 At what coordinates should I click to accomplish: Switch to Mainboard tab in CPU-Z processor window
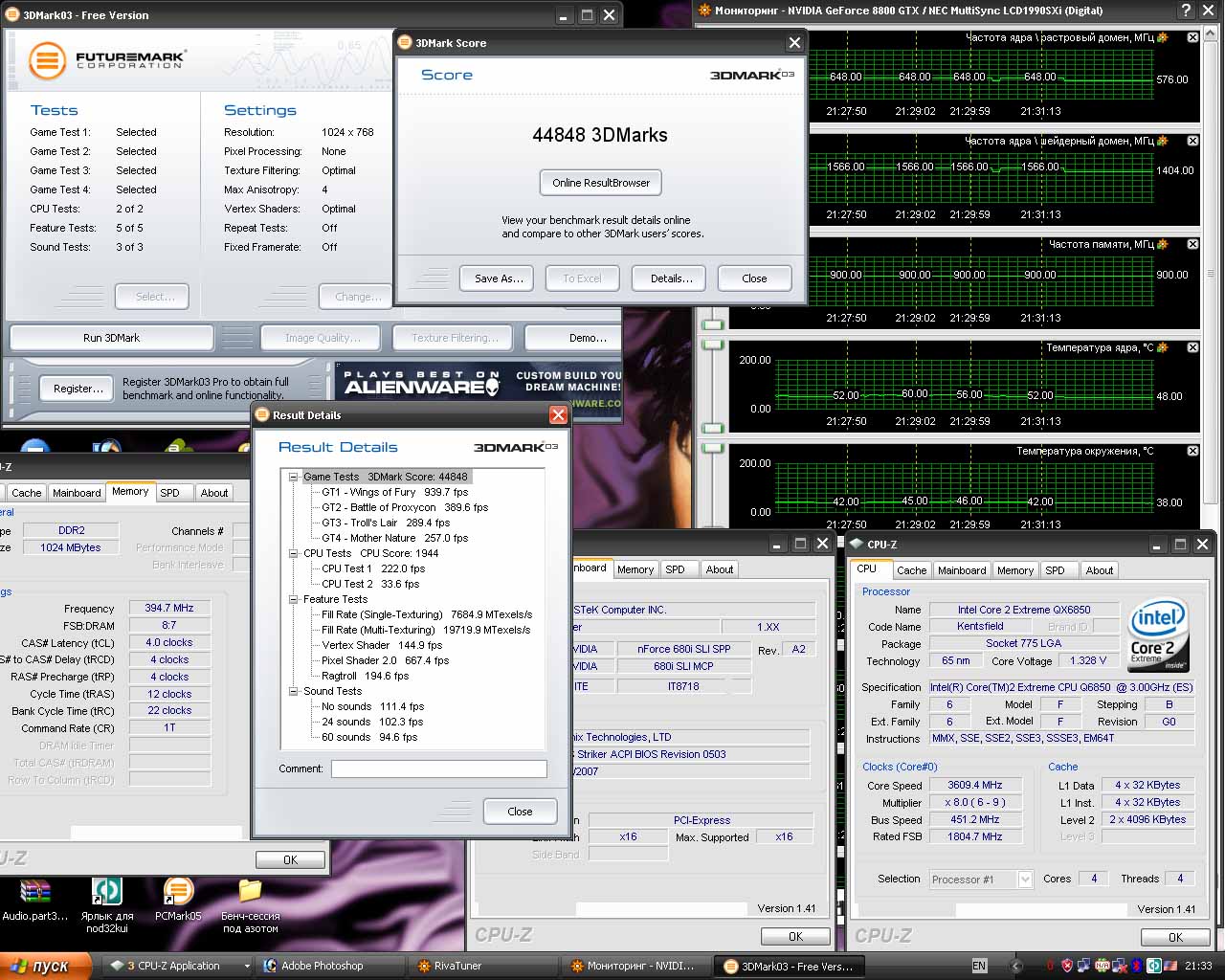pyautogui.click(x=962, y=570)
